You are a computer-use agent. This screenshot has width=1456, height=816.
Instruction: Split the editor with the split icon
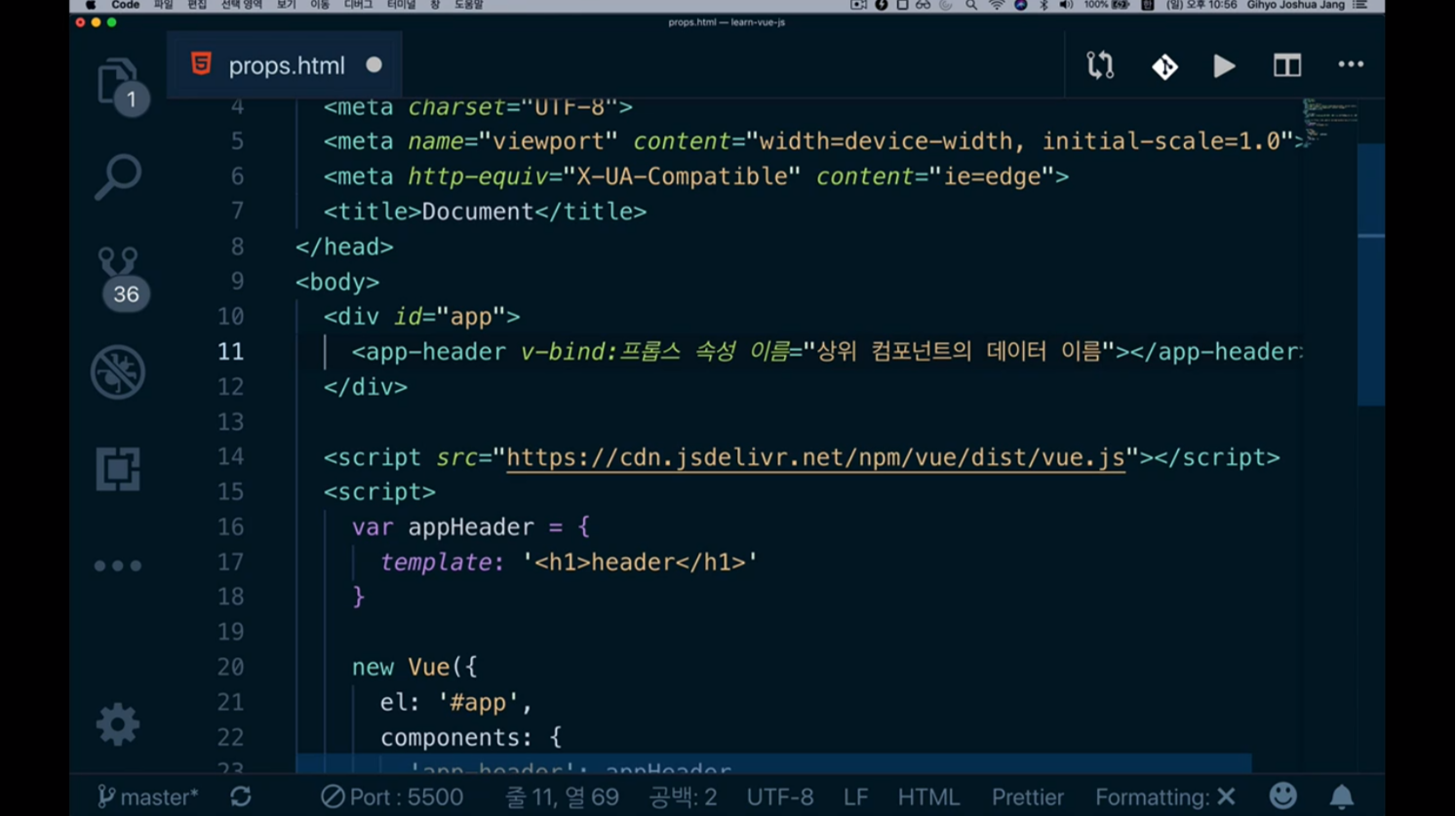[x=1286, y=65]
